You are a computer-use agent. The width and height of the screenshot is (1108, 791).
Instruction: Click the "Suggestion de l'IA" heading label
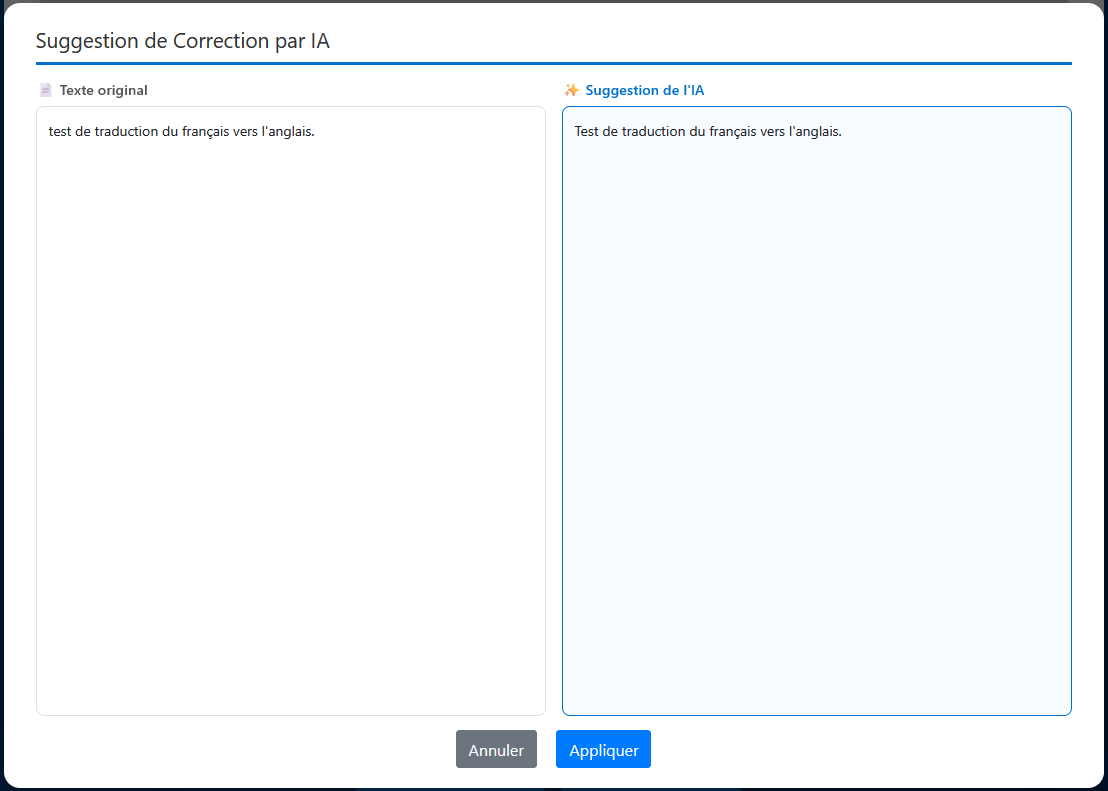tap(645, 90)
